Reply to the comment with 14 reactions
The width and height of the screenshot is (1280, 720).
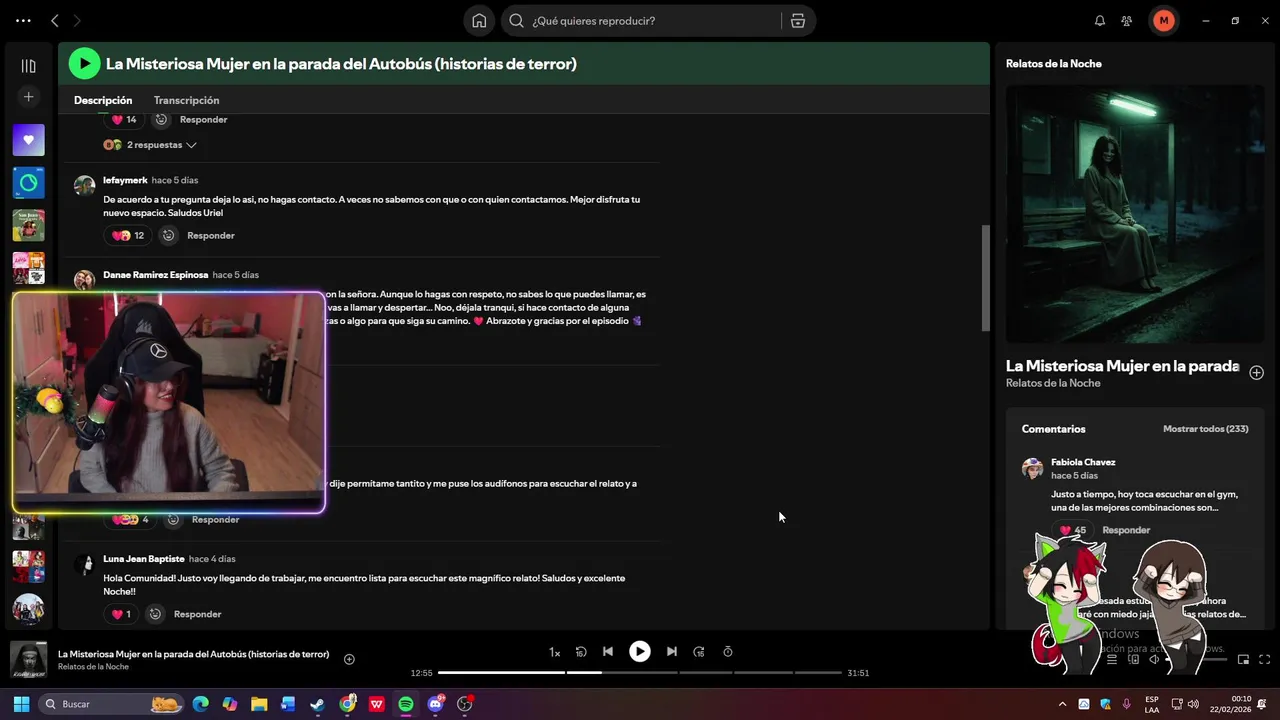(x=203, y=119)
